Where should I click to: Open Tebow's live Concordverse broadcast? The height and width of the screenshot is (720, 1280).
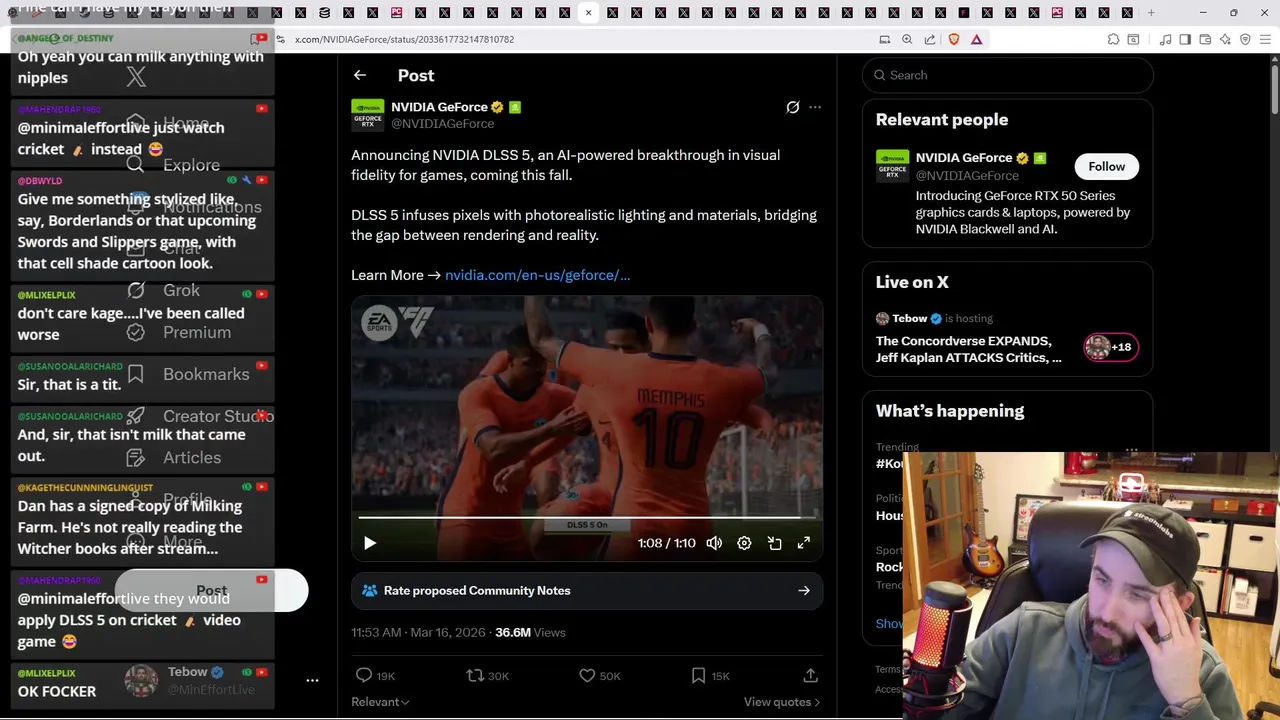coord(968,349)
